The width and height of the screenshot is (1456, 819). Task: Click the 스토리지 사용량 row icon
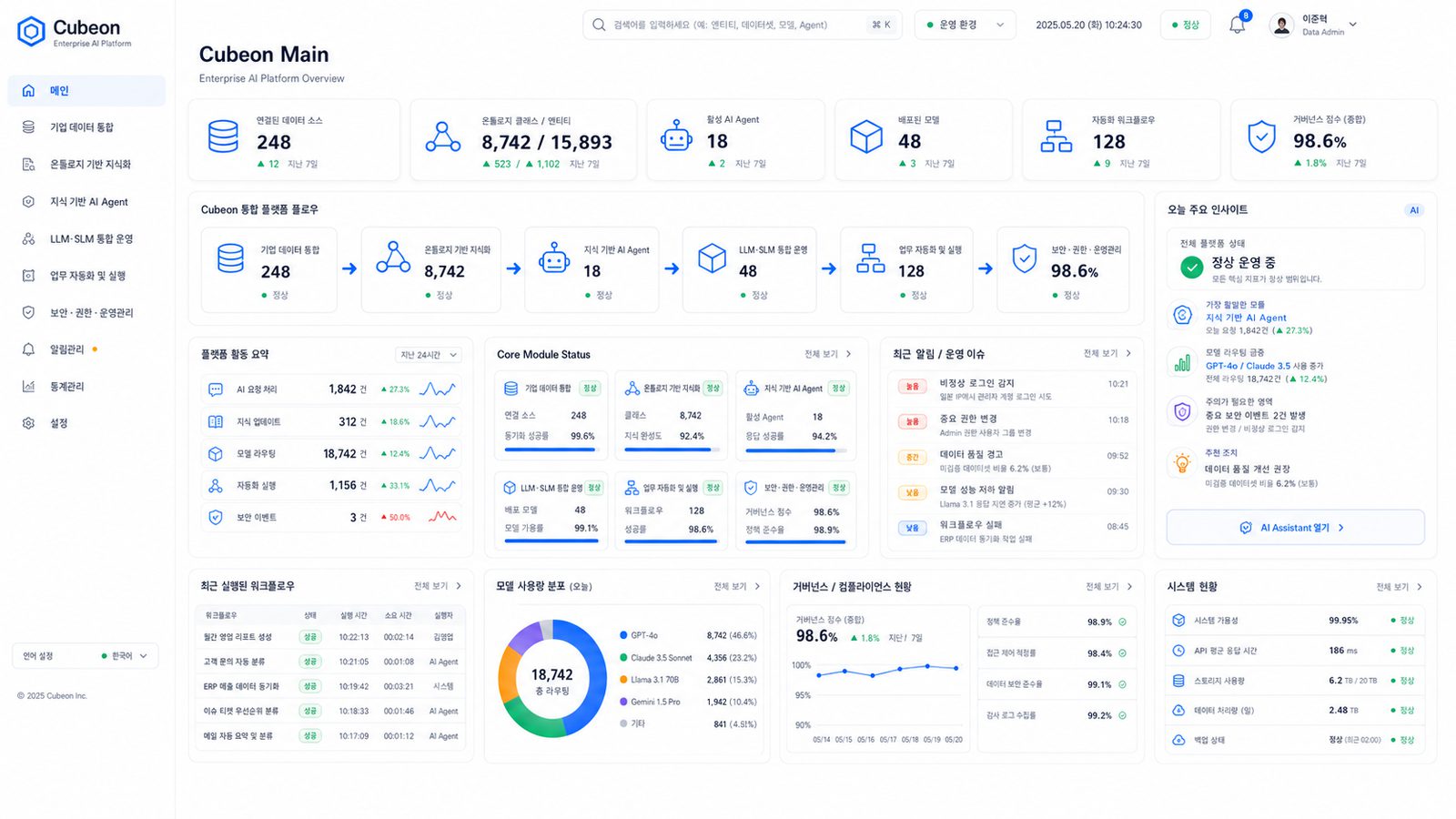coord(1178,681)
